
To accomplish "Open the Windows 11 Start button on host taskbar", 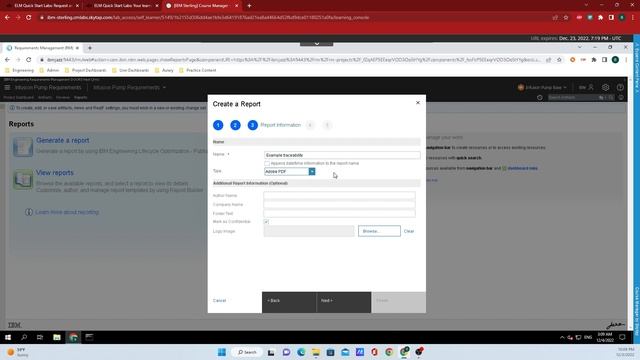I will (x=222, y=352).
